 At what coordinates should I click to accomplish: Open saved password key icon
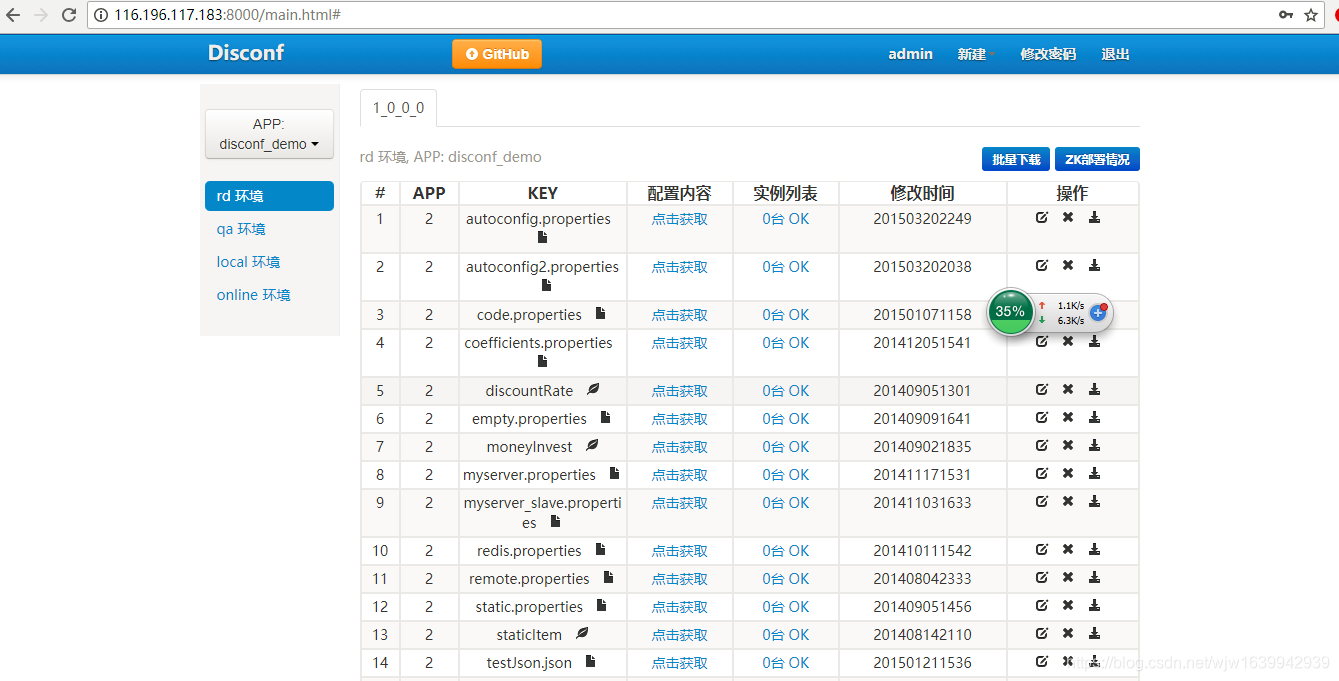(1285, 15)
